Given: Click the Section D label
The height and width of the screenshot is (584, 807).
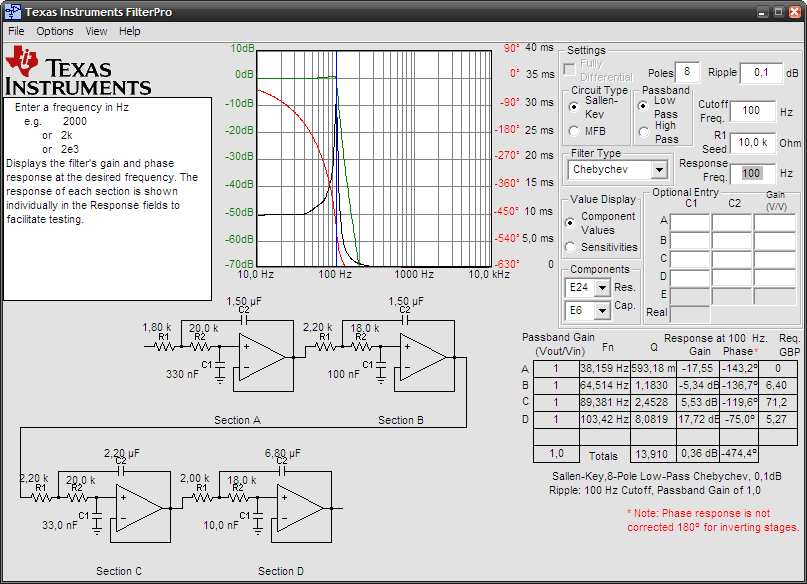Looking at the screenshot, I should click(x=281, y=571).
